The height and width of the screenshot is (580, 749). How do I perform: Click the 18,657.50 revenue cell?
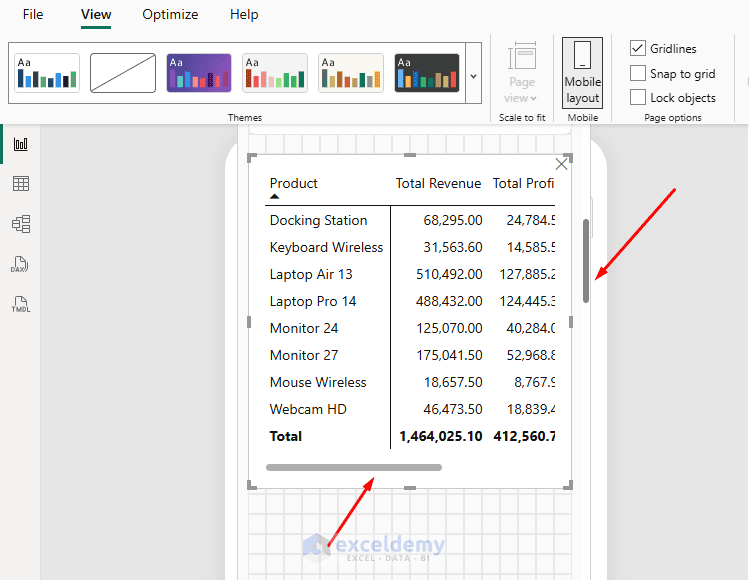point(453,382)
